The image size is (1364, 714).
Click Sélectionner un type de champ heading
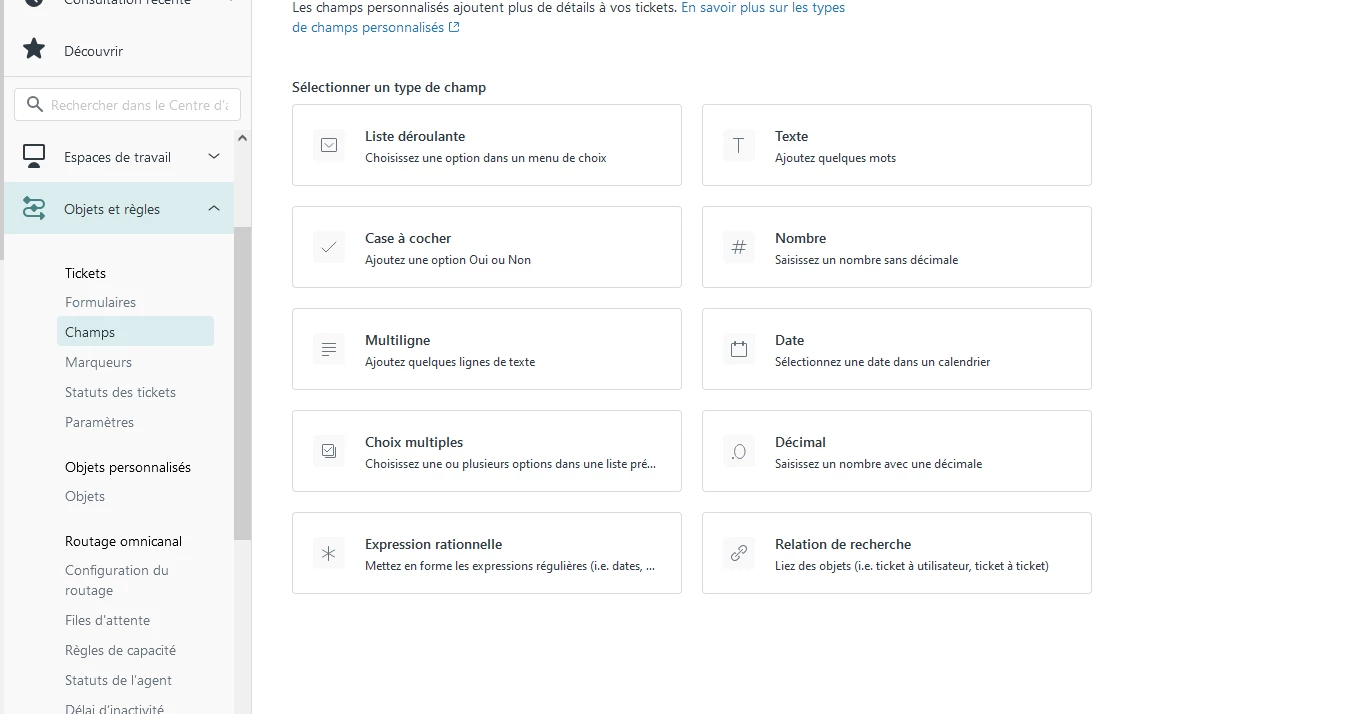tap(389, 87)
